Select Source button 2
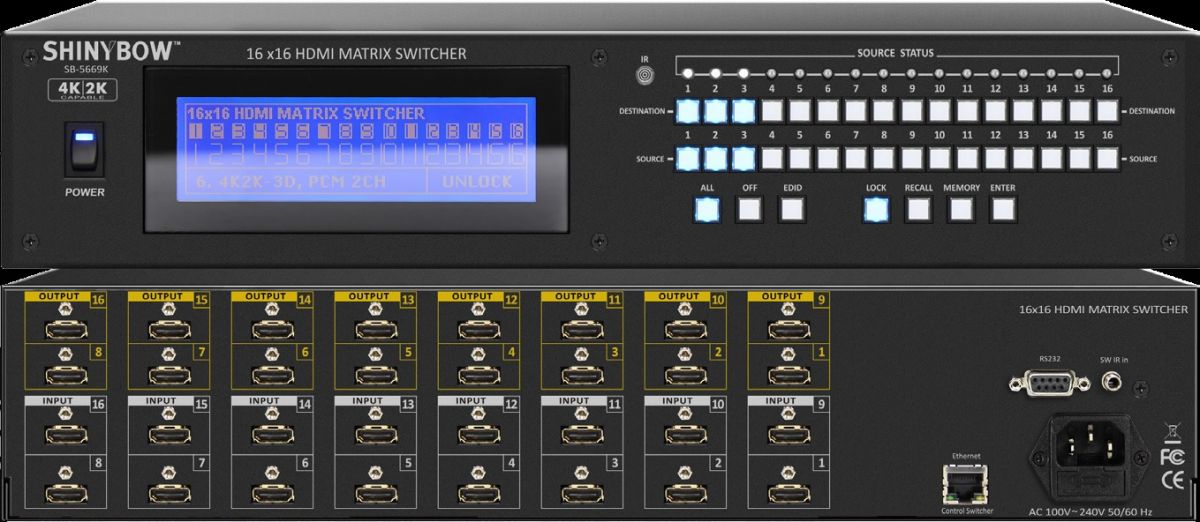 tap(715, 158)
